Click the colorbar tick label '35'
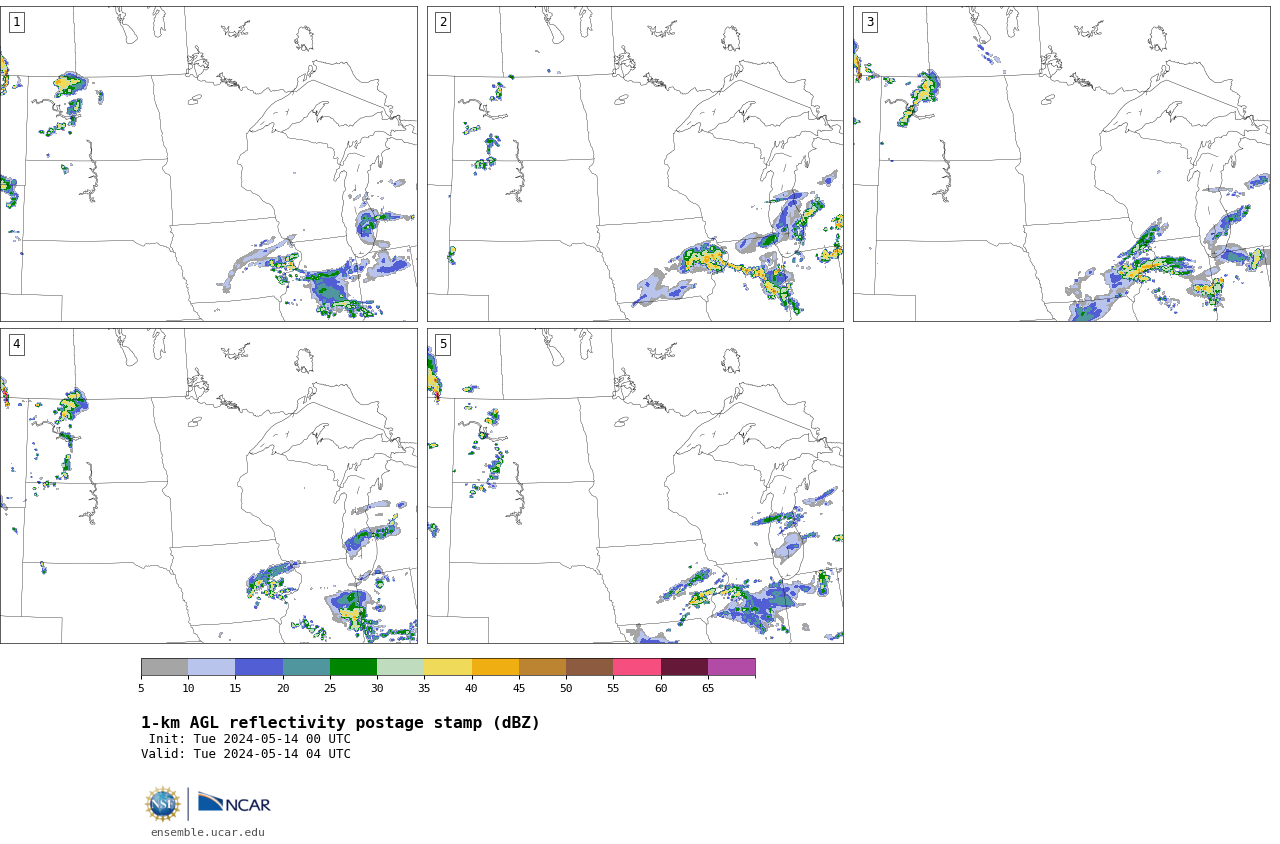1280x844 pixels. pyautogui.click(x=424, y=688)
